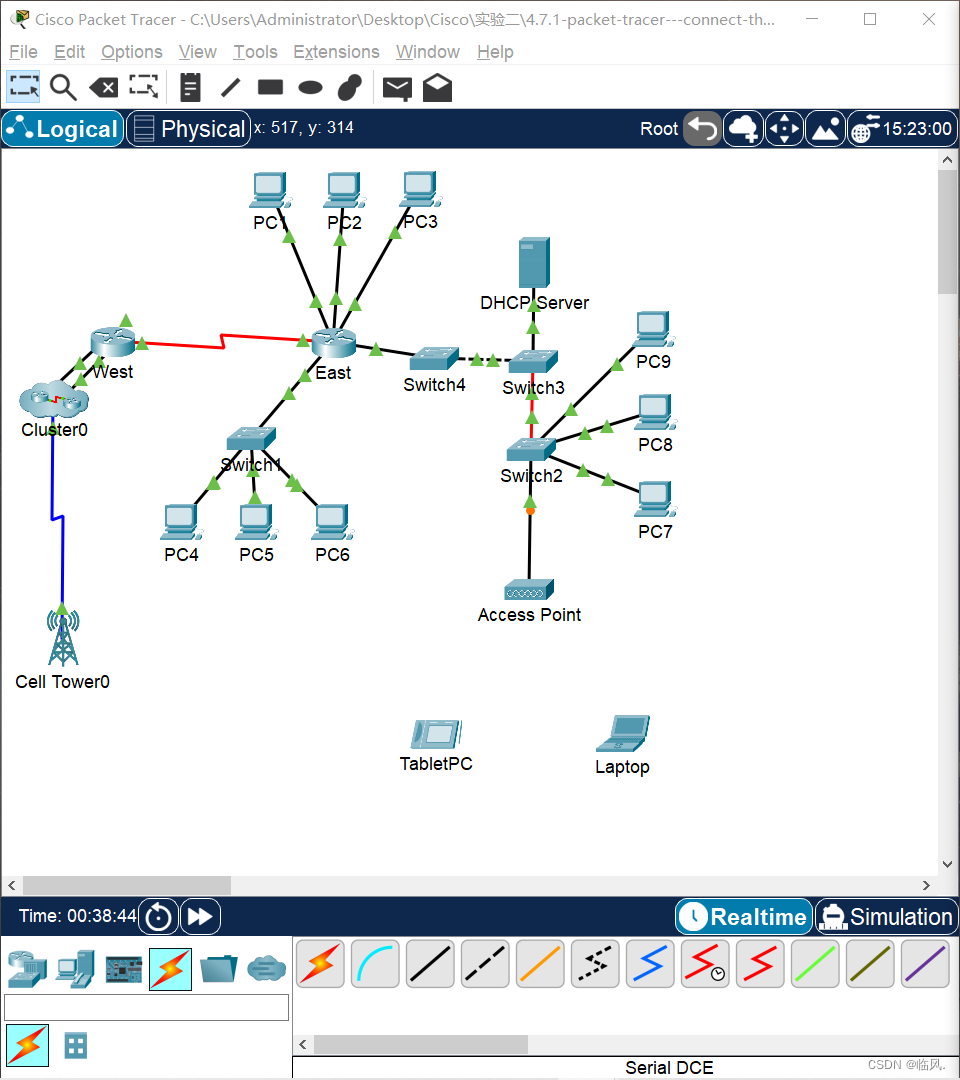The height and width of the screenshot is (1080, 960).
Task: Click the Move Object icon
Action: pyautogui.click(x=784, y=128)
